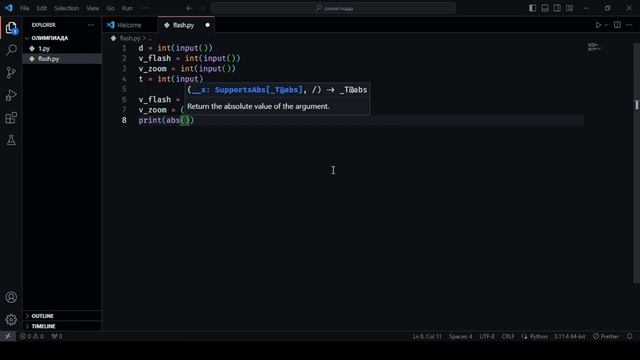Switch to the flash.py editor tab

click(184, 25)
